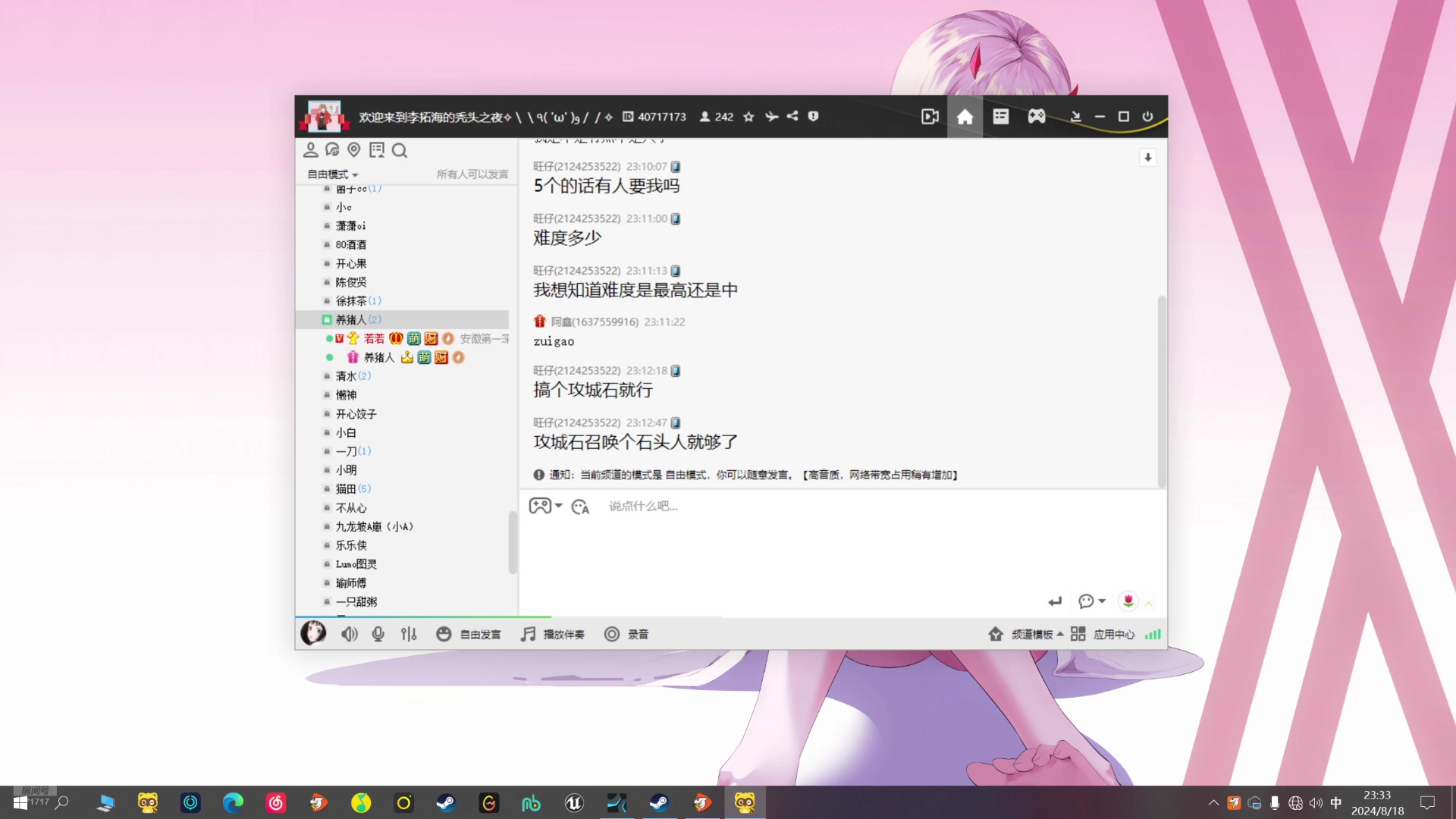Jump to latest message arrow button
The height and width of the screenshot is (819, 1456).
pyautogui.click(x=1148, y=158)
